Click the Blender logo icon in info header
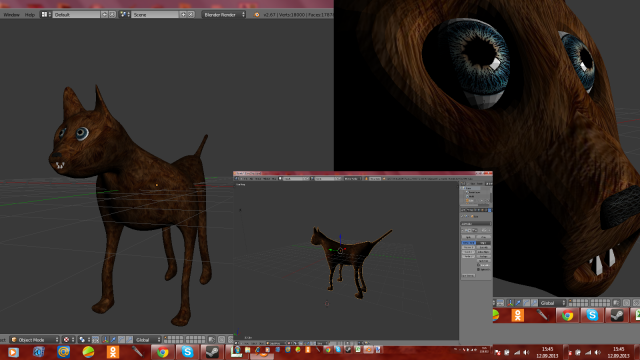The width and height of the screenshot is (640, 360). pos(257,15)
